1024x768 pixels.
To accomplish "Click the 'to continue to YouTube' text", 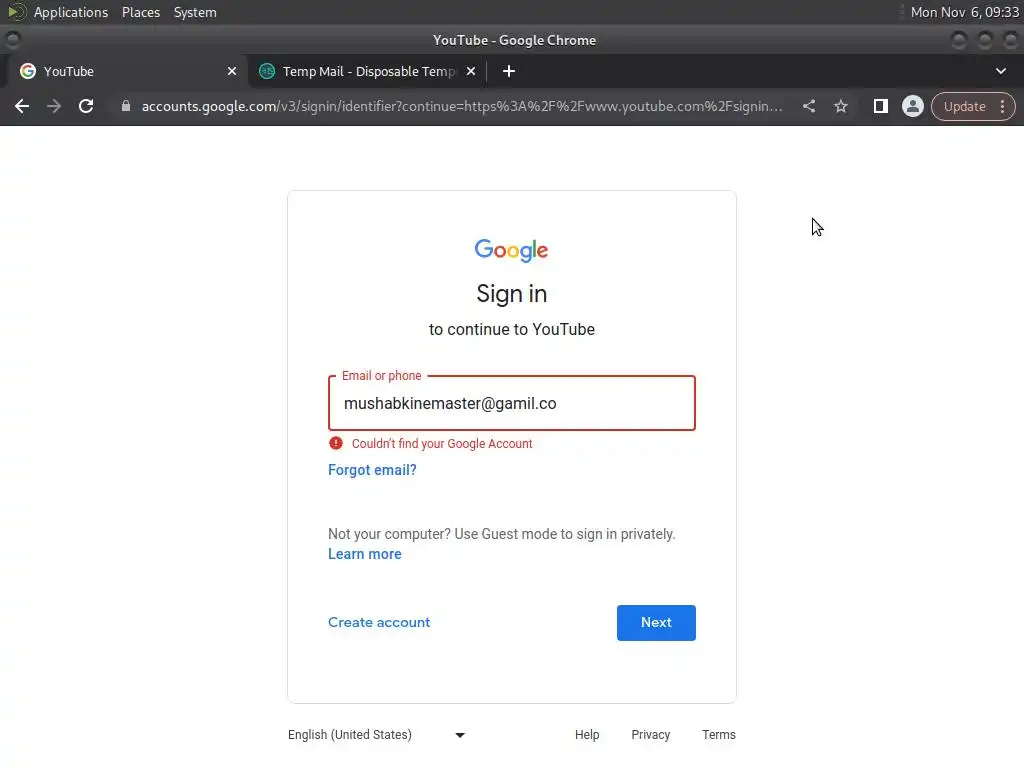I will (511, 329).
